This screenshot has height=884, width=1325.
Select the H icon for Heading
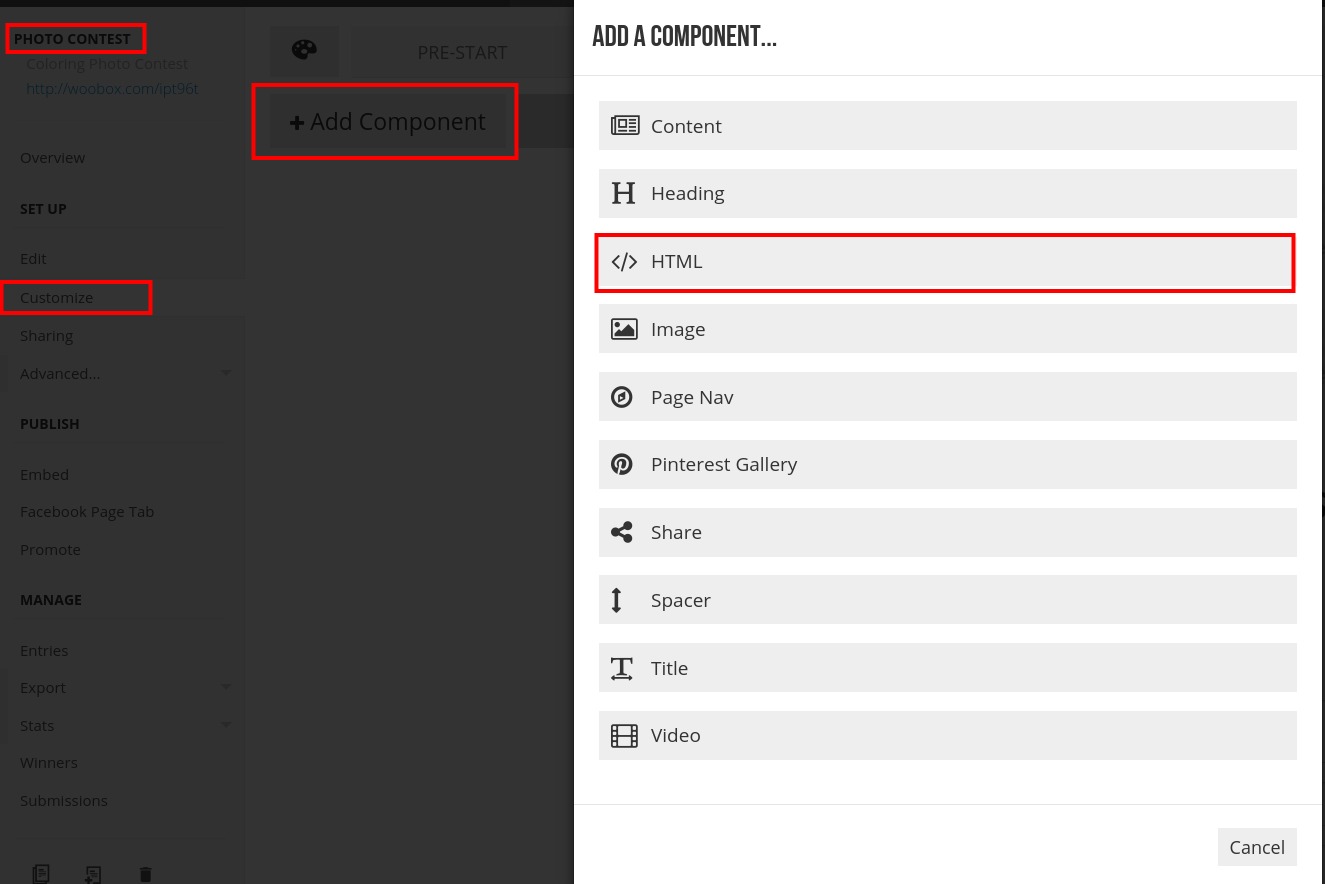pyautogui.click(x=623, y=193)
